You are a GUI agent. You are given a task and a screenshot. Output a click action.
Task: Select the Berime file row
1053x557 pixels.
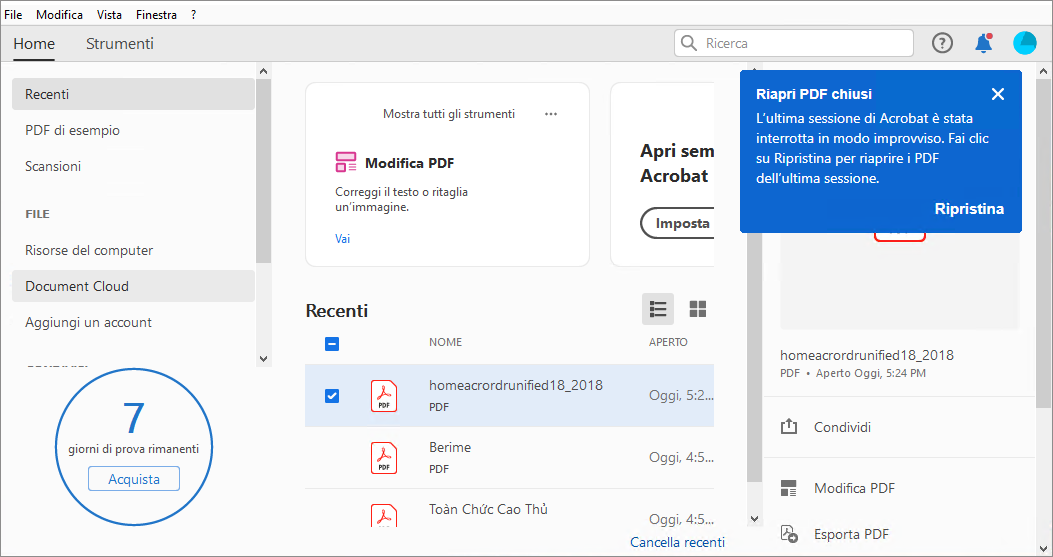coord(509,458)
